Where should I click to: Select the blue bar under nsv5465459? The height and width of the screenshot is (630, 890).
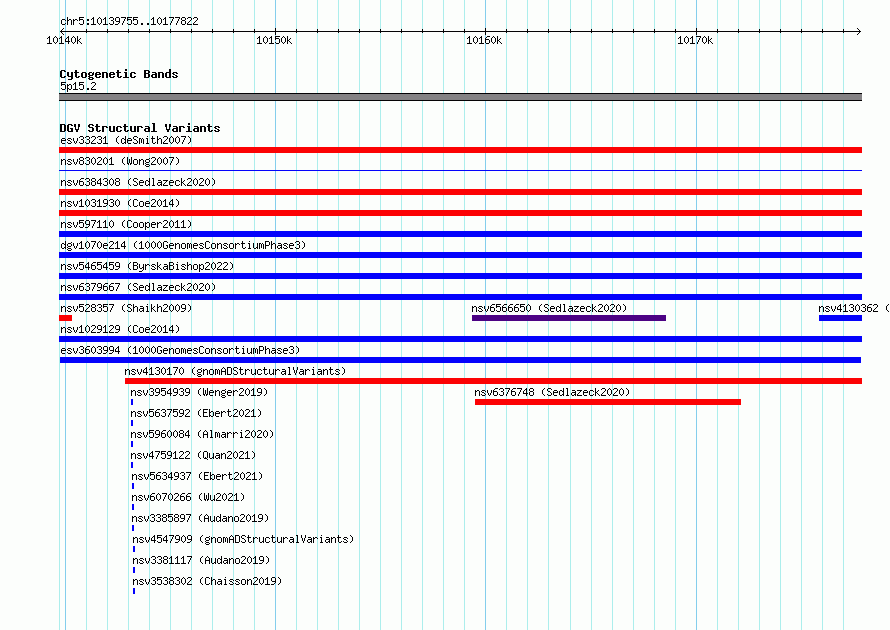pyautogui.click(x=460, y=276)
